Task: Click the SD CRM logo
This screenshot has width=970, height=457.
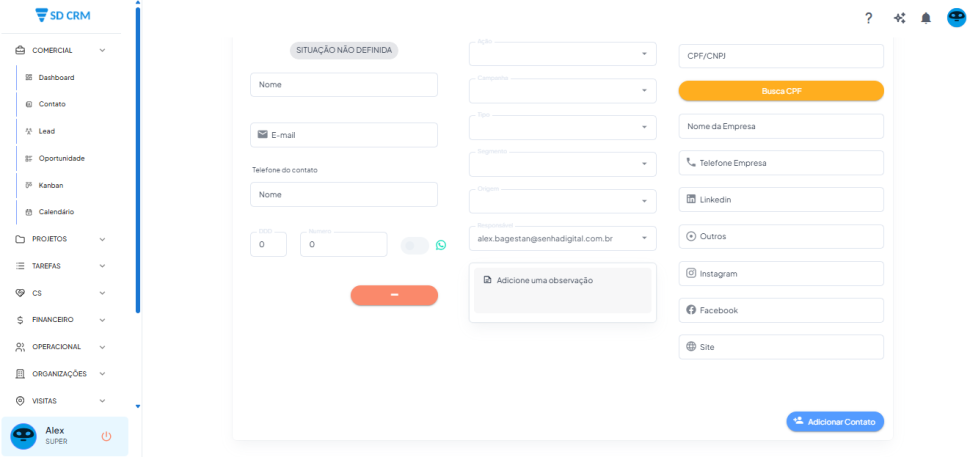Action: 69,16
